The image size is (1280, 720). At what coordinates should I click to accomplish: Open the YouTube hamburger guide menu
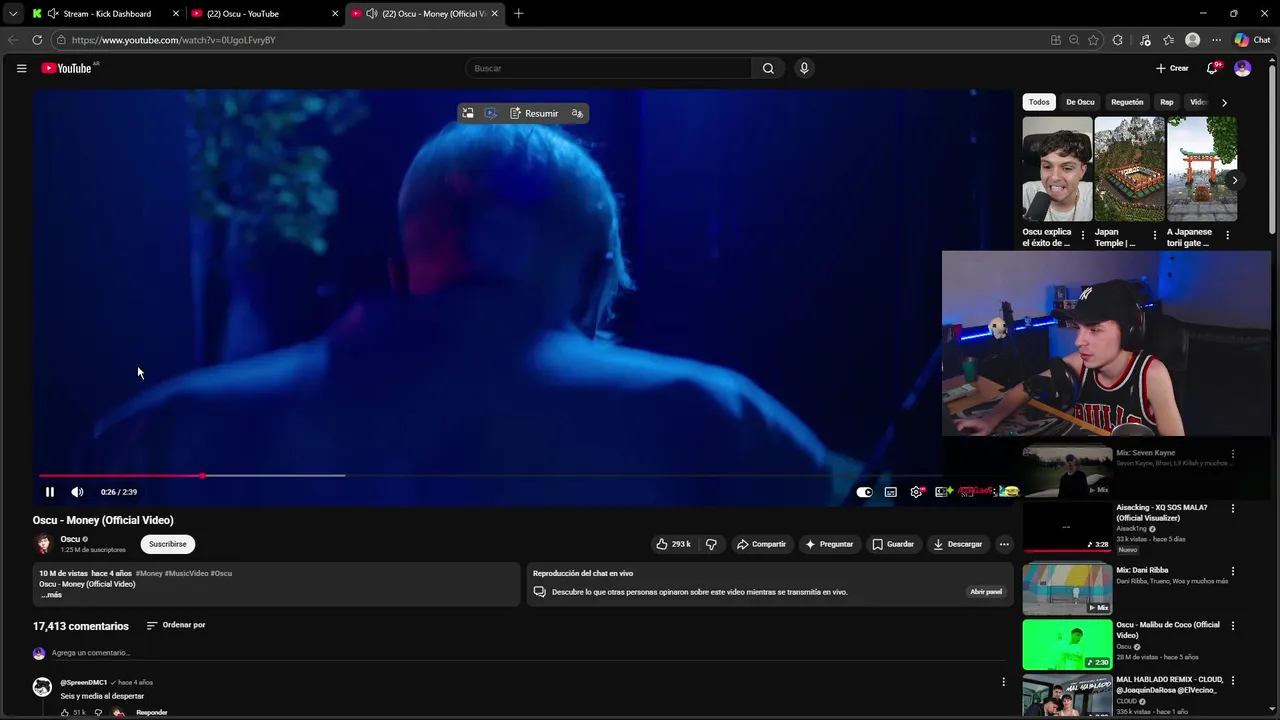[21, 68]
